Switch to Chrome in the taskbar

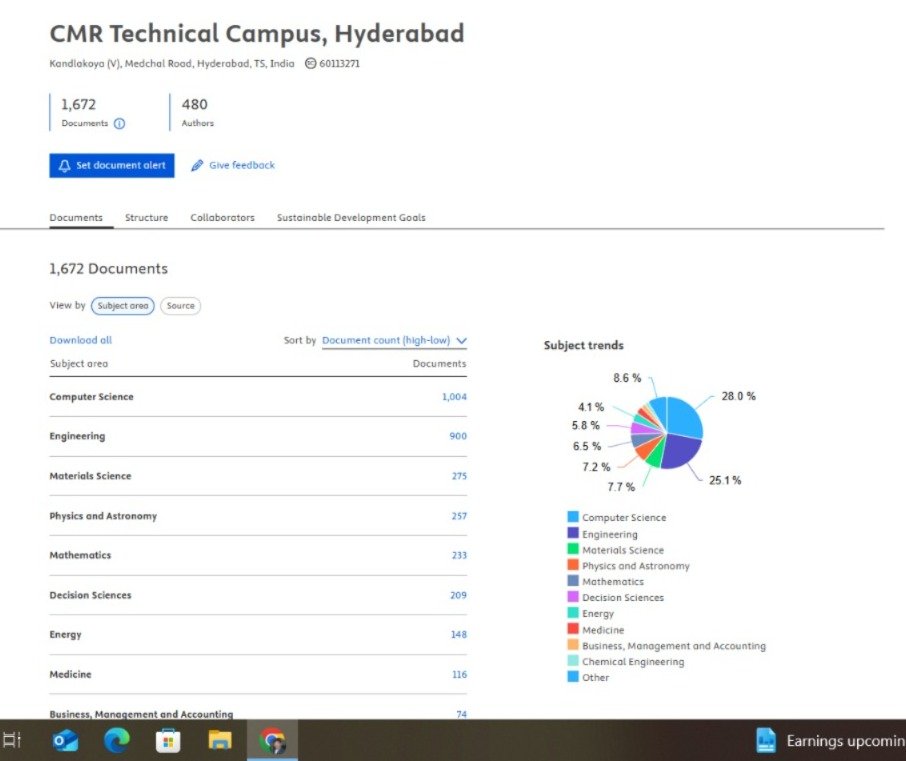click(272, 741)
